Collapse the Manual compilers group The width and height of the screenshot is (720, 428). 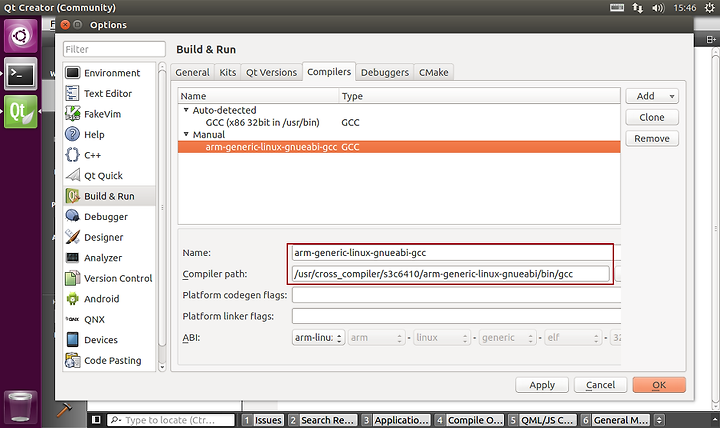[x=186, y=135]
